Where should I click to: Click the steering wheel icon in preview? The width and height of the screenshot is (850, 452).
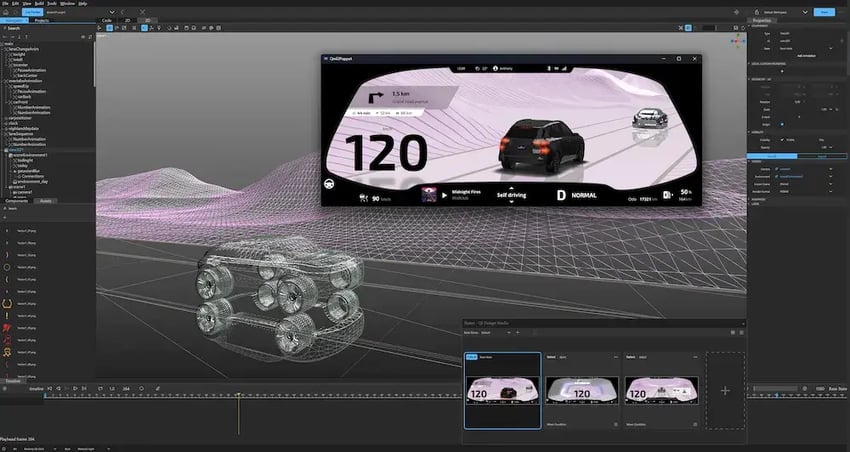pyautogui.click(x=329, y=183)
